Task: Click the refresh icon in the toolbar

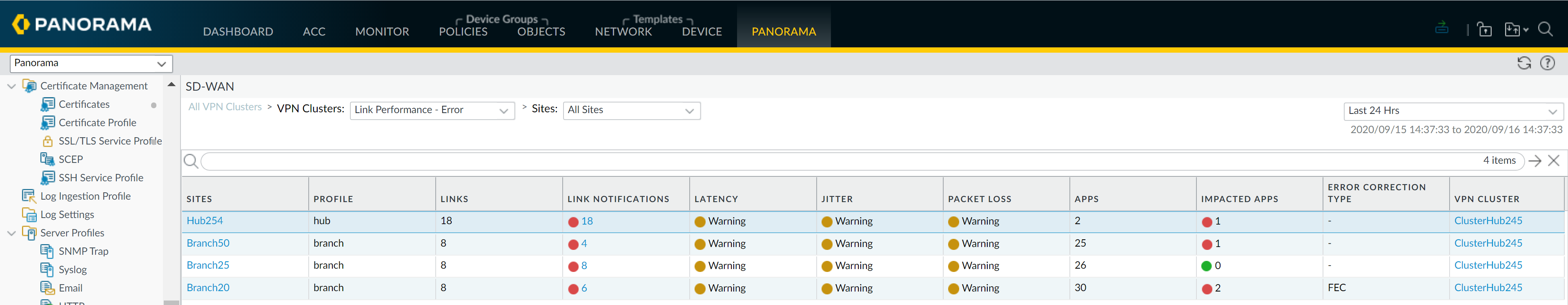Action: point(1523,63)
